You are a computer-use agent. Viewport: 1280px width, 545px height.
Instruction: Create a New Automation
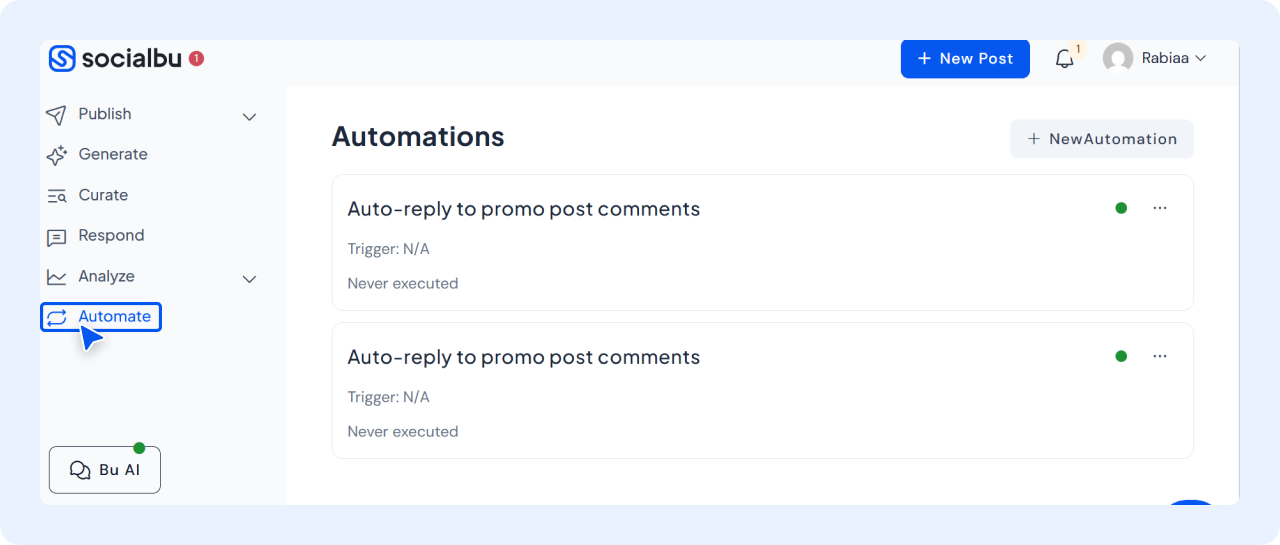(1101, 139)
